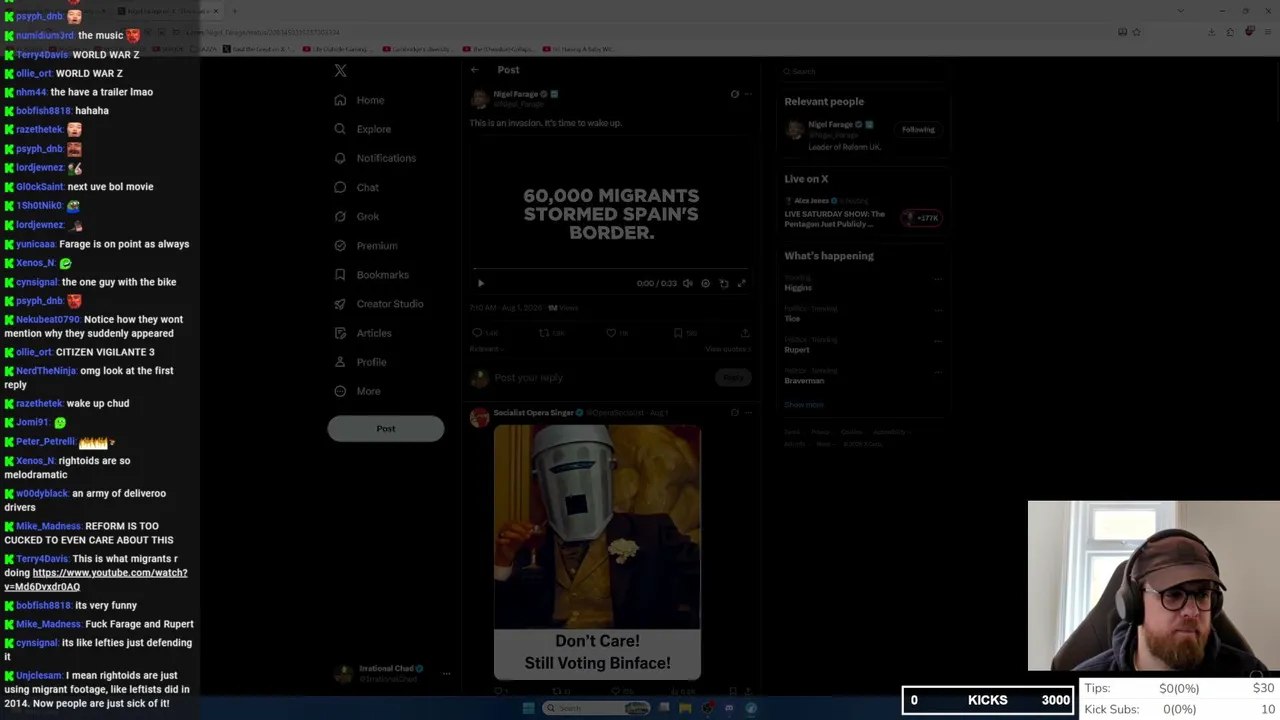Go back with the arrow beside Post

pyautogui.click(x=475, y=70)
